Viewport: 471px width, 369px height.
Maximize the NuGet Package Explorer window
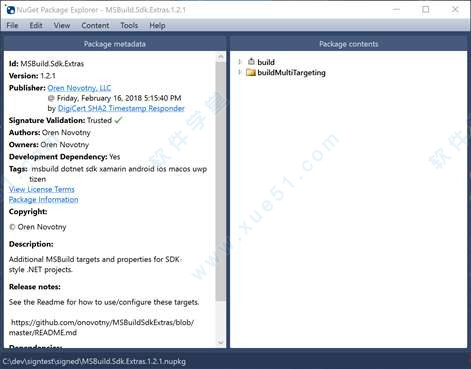[x=426, y=10]
